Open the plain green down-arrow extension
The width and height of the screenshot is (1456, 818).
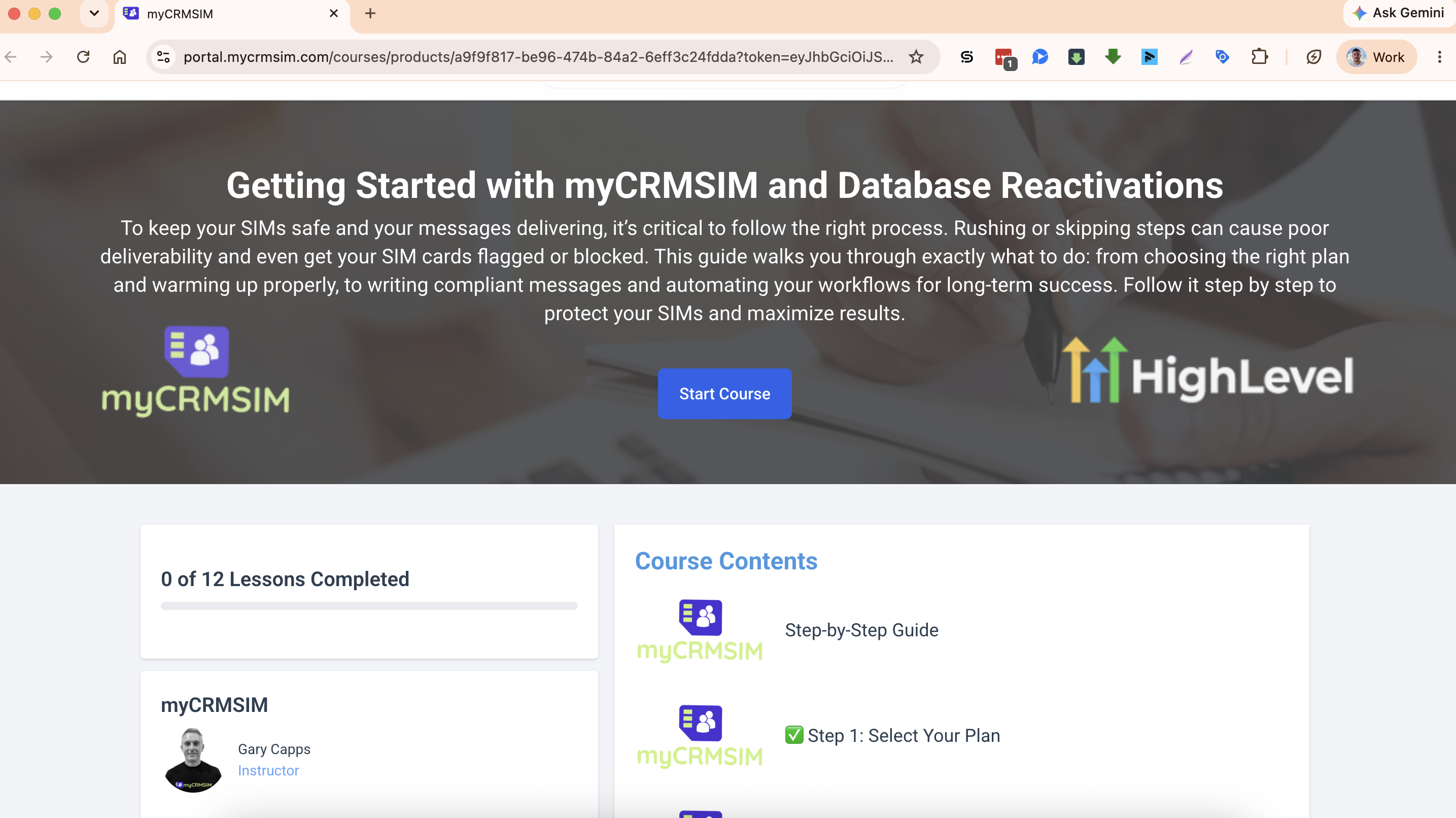coord(1113,57)
